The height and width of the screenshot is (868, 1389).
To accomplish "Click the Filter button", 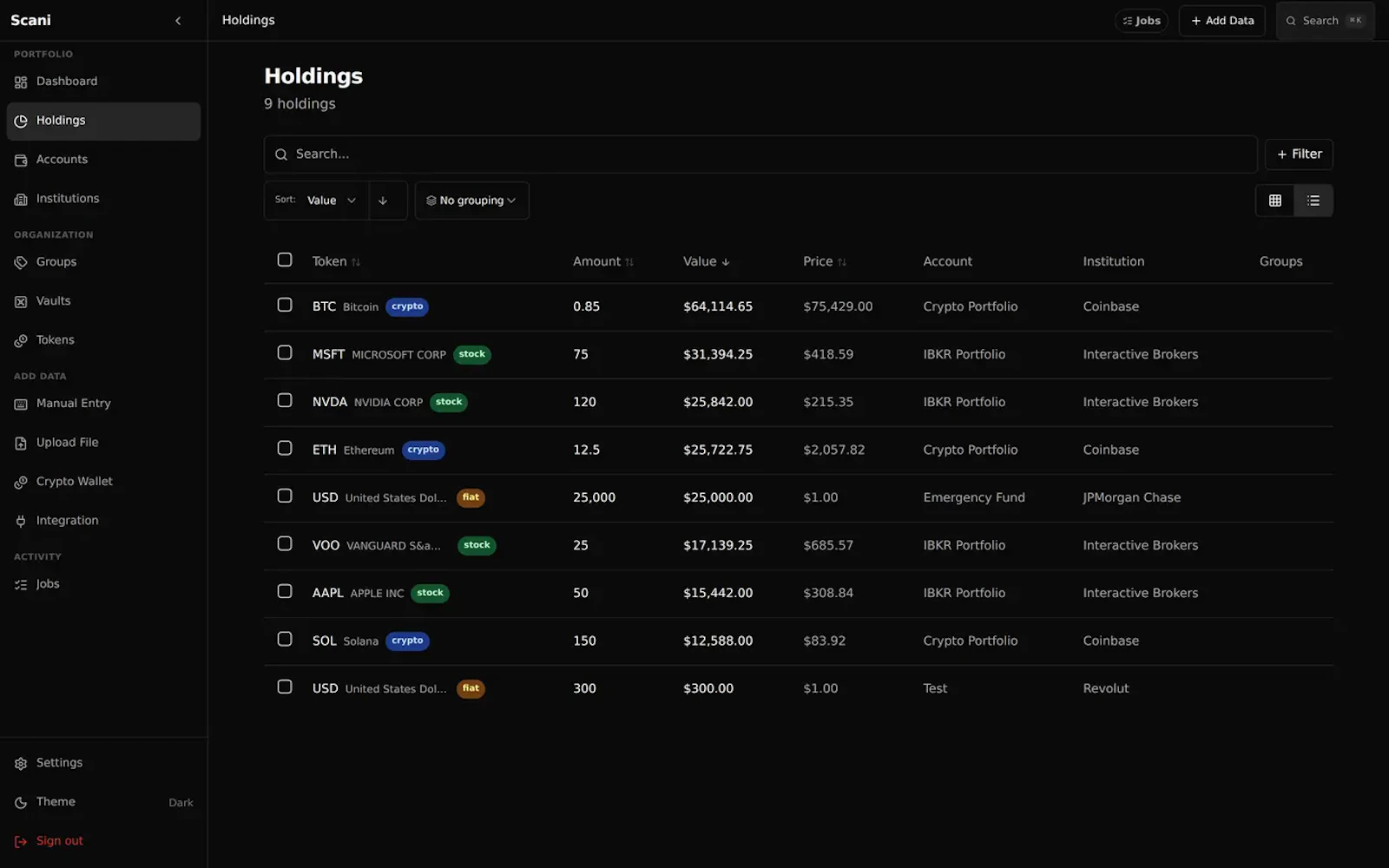I will (1299, 155).
